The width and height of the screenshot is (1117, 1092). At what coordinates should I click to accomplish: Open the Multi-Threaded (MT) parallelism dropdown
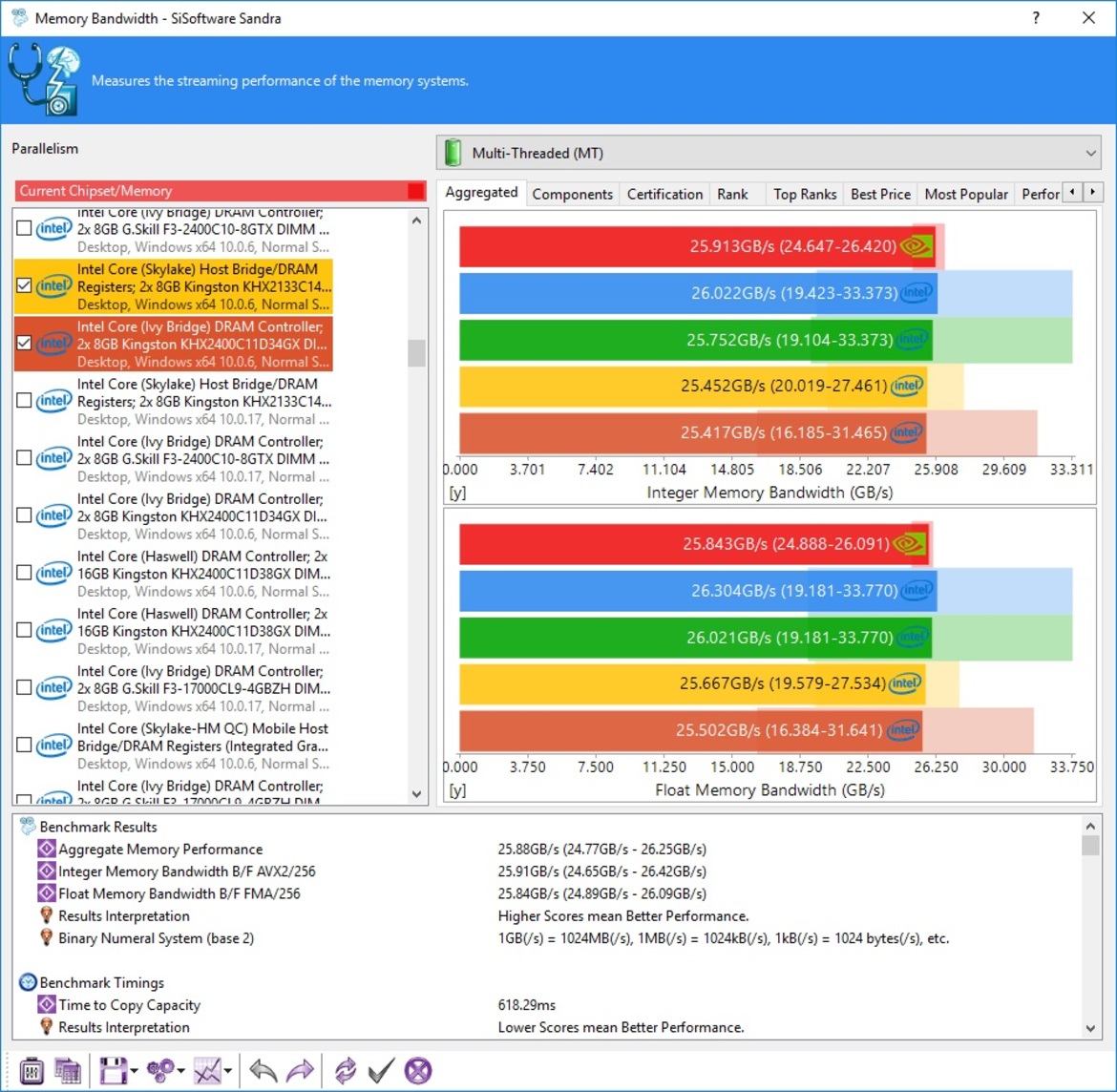769,153
